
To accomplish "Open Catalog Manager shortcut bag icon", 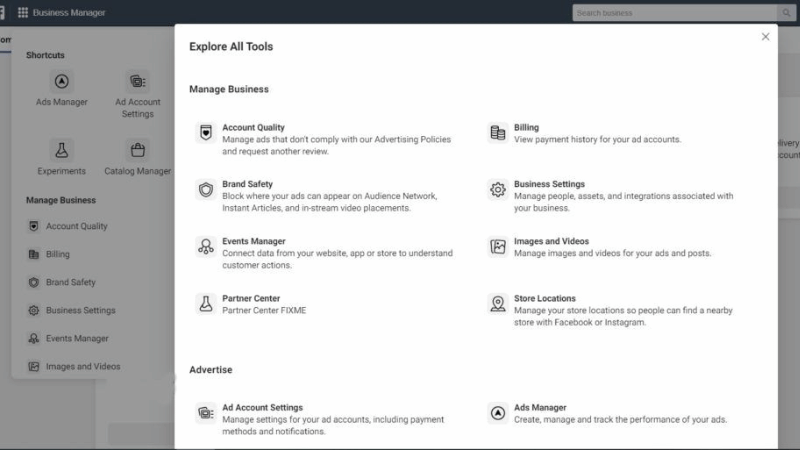I will click(138, 150).
